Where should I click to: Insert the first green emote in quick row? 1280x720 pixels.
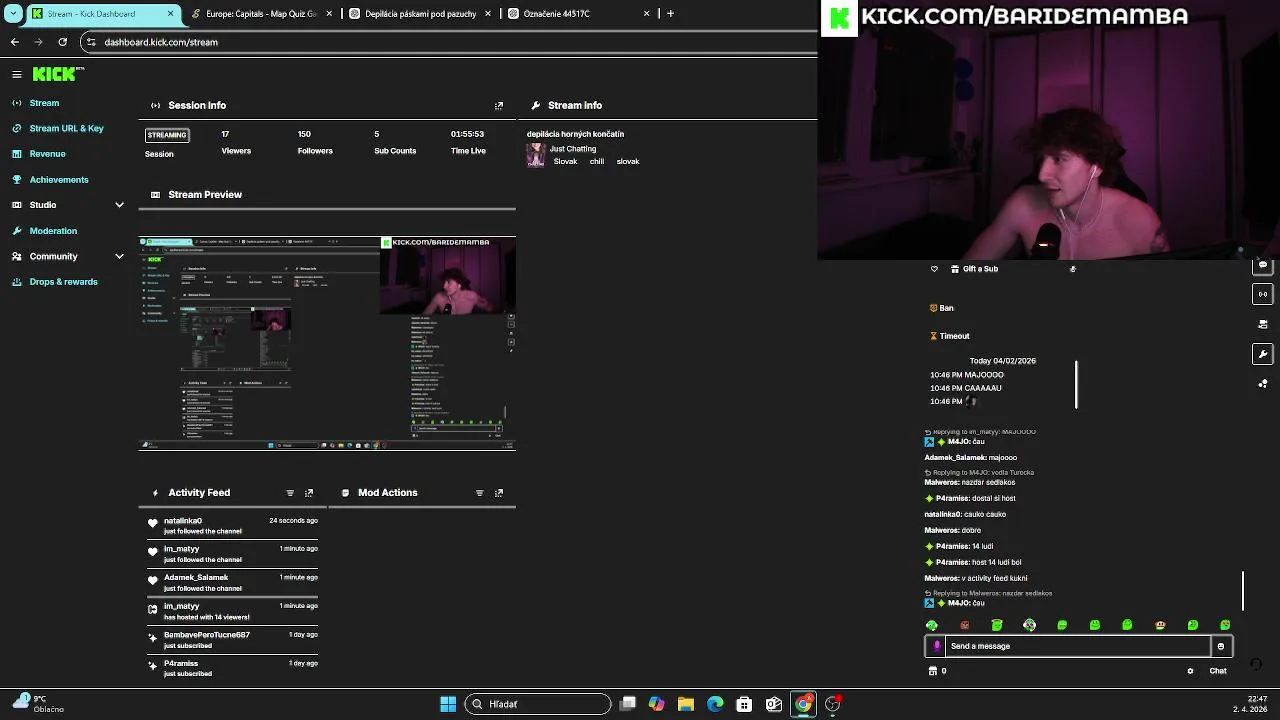tap(932, 626)
